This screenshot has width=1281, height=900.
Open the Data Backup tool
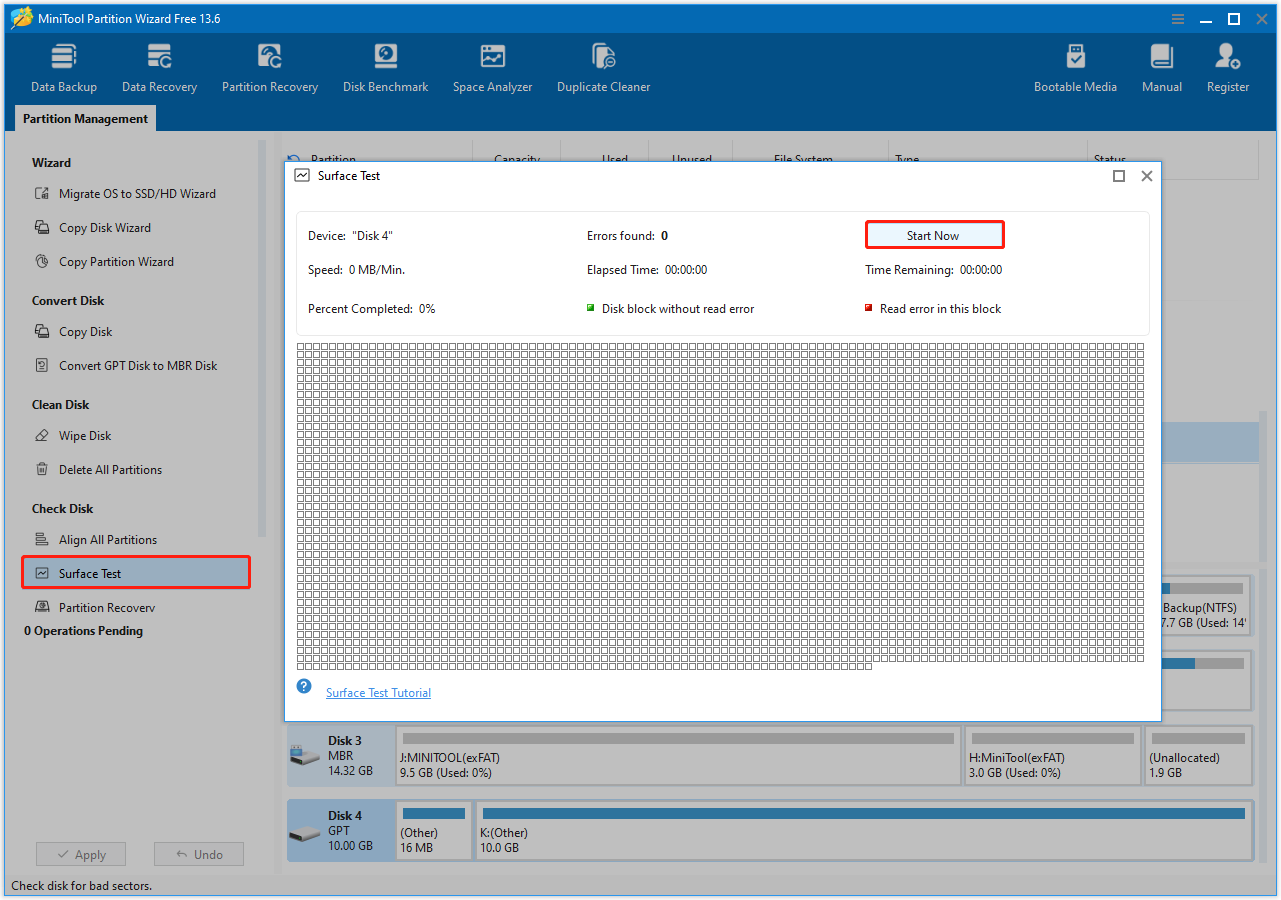pos(63,65)
